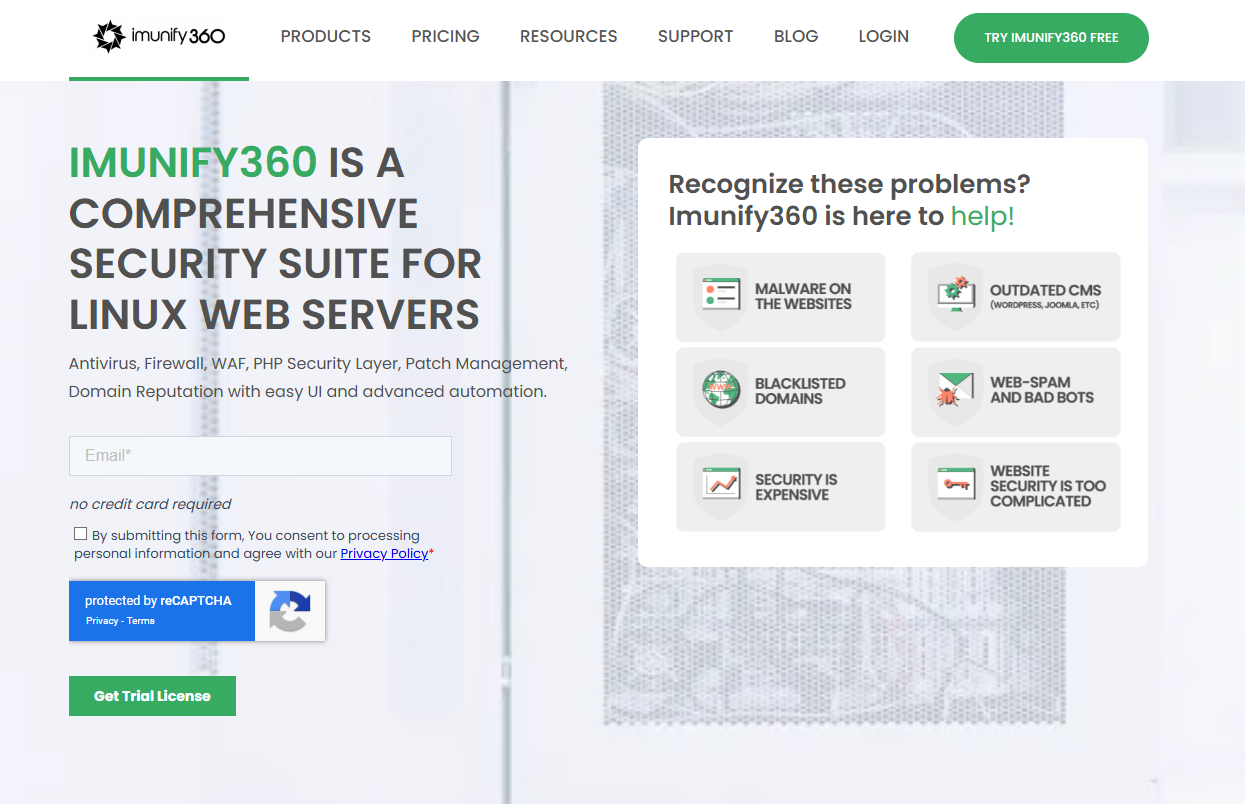The image size is (1245, 804).
Task: Click the 'Antivirus, Firewall, WAF' description text
Action: [x=318, y=377]
